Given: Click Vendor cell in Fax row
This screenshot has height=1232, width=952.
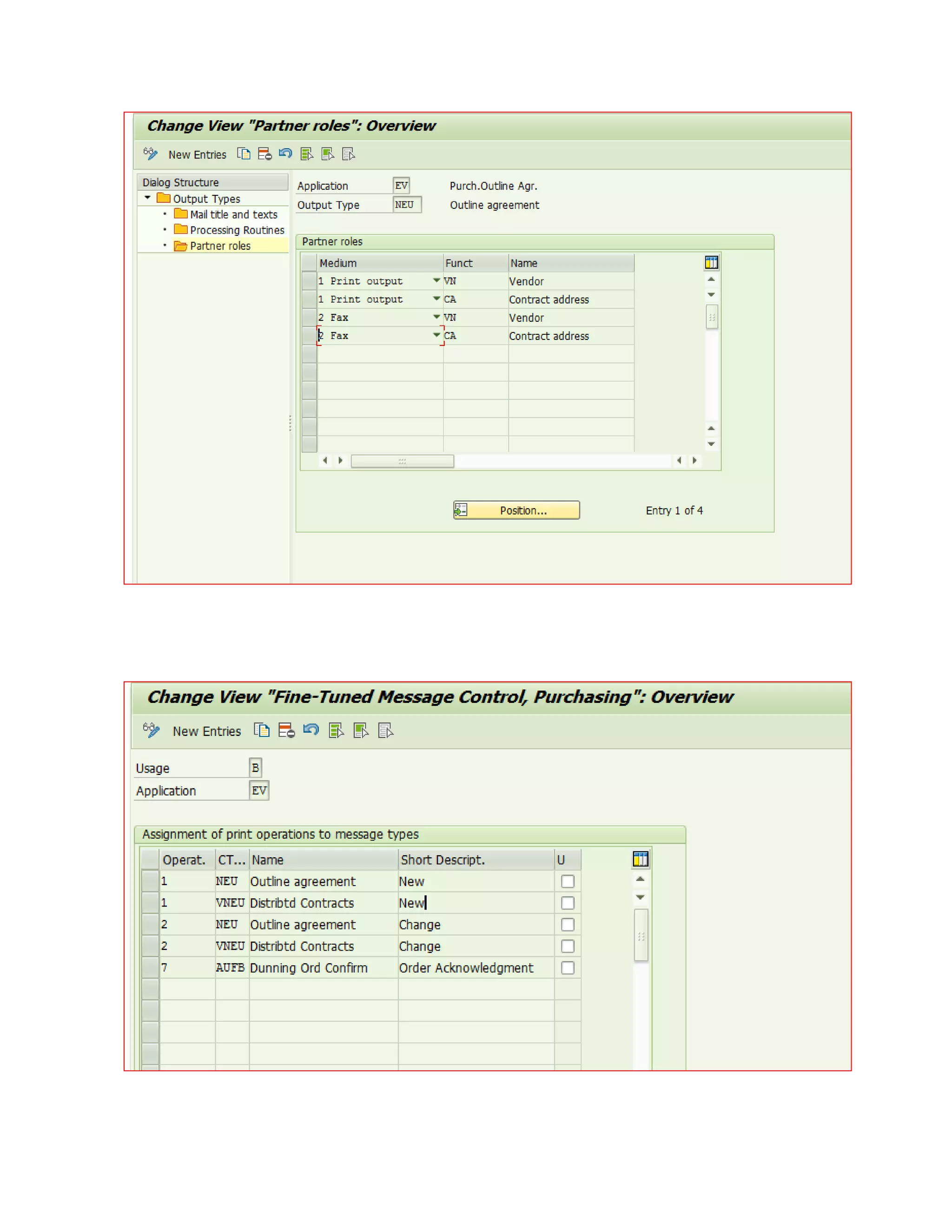Looking at the screenshot, I should click(571, 318).
